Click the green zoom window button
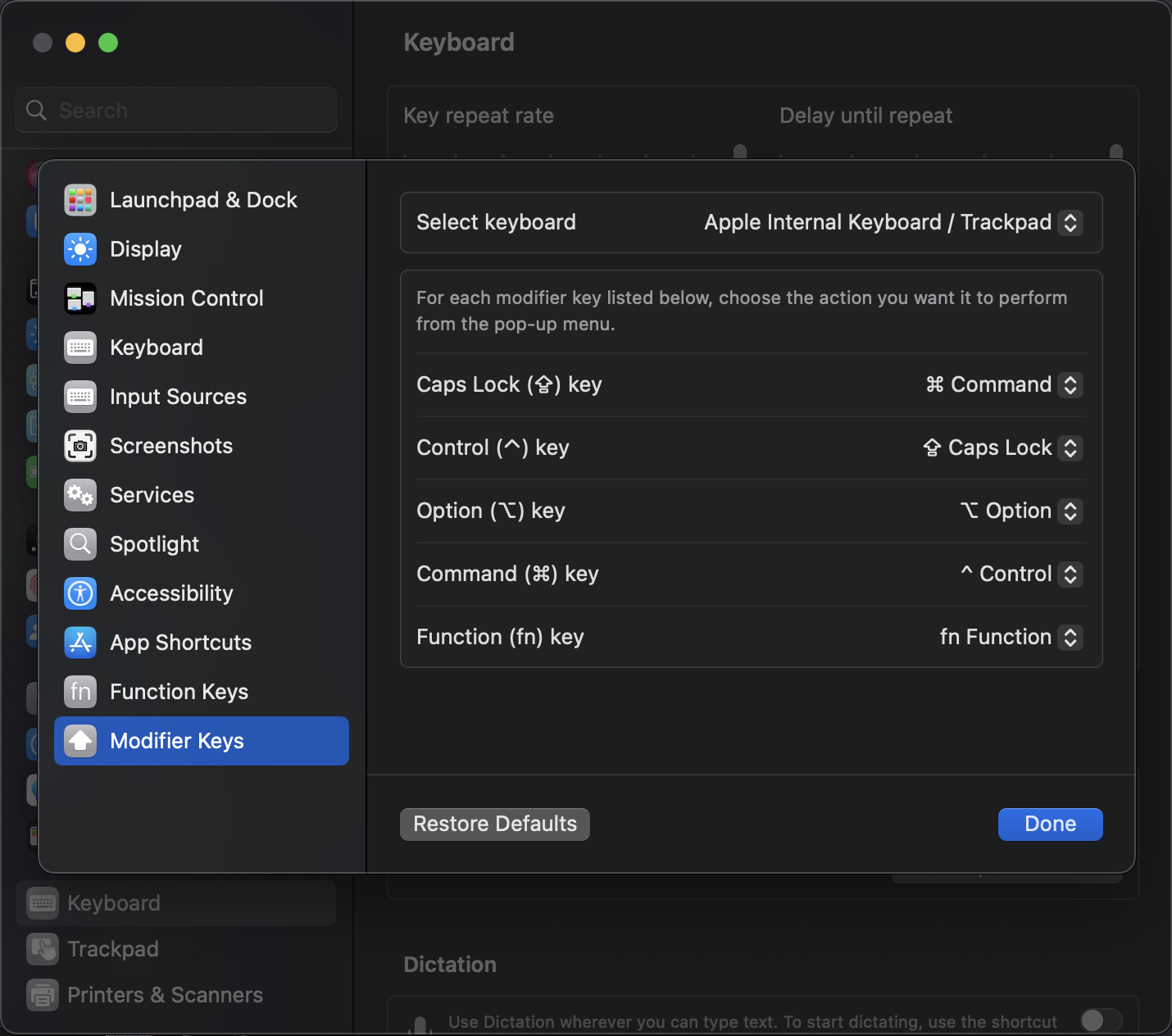Viewport: 1172px width, 1036px height. click(x=108, y=43)
